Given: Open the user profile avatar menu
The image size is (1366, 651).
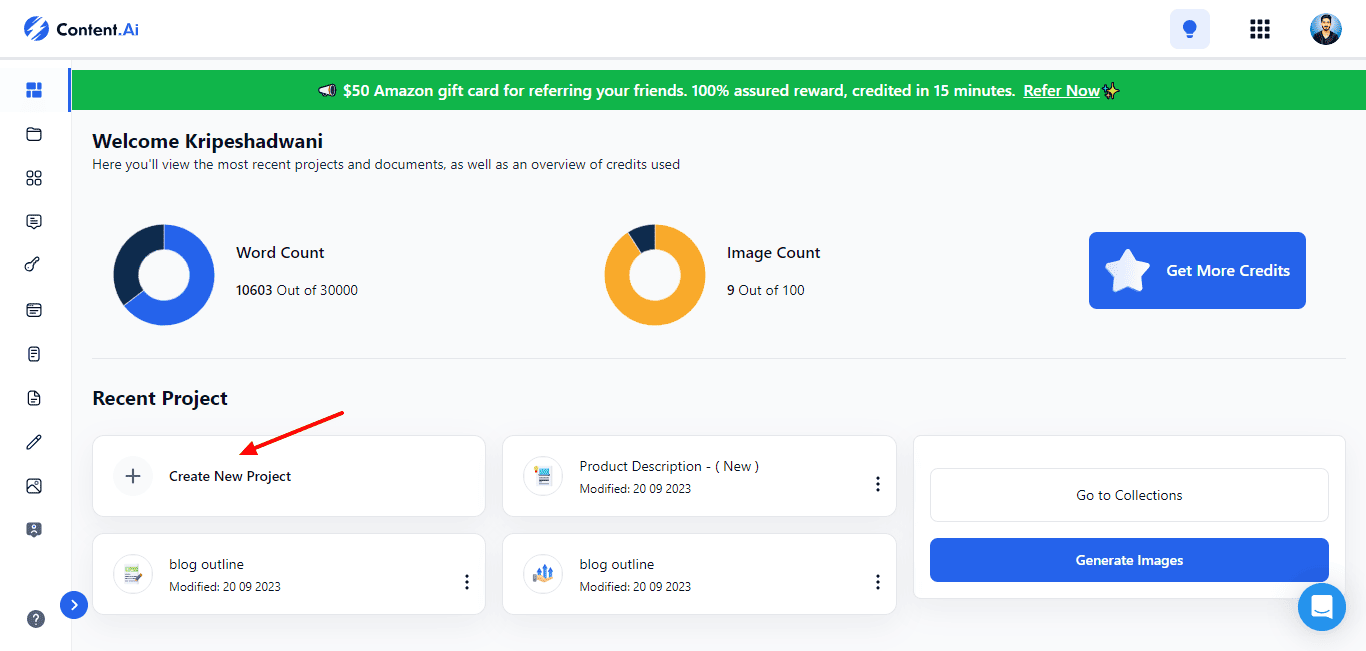Looking at the screenshot, I should (x=1325, y=29).
